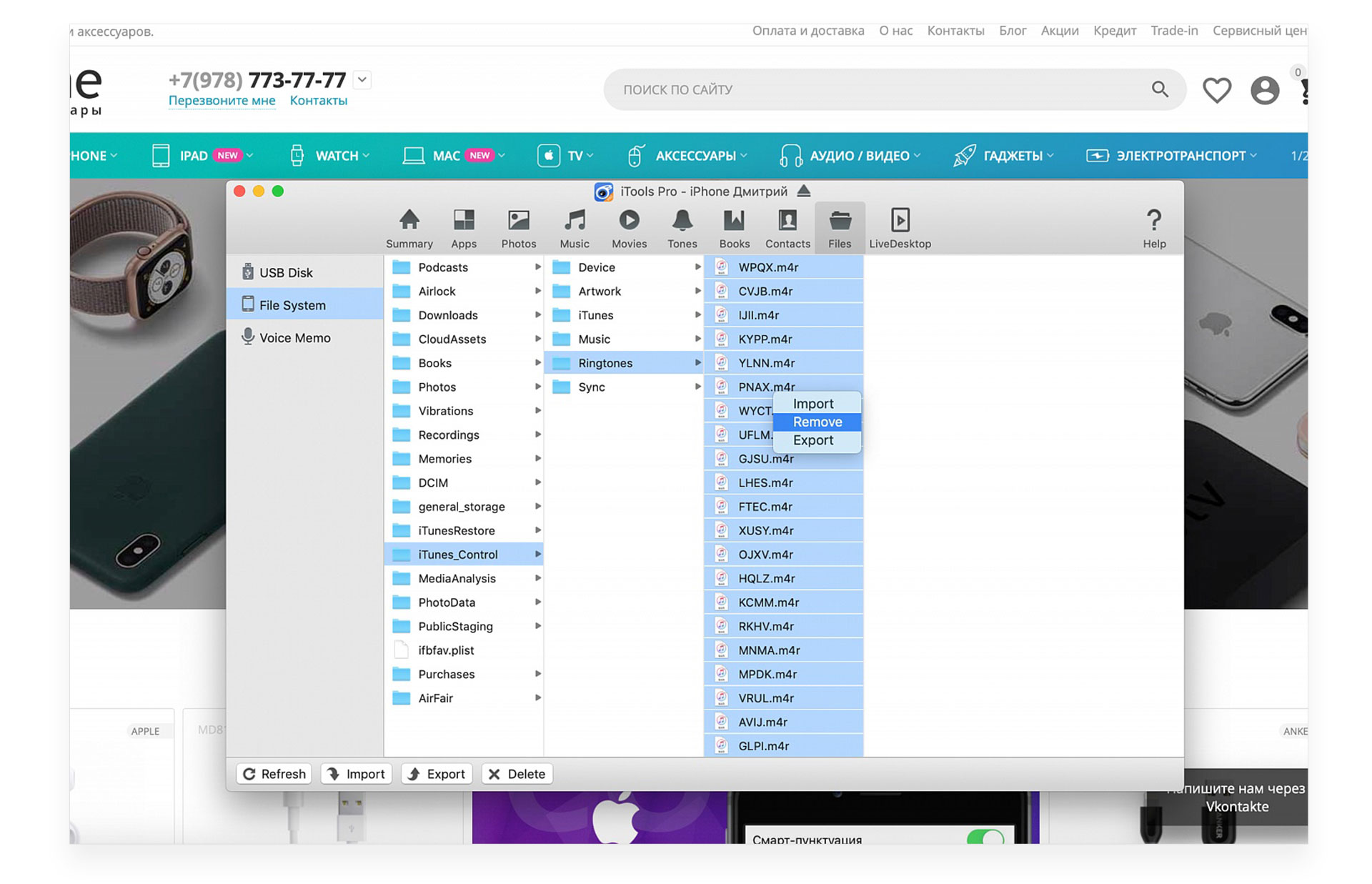Open the Trade-in link
Viewport: 1372px width, 884px height.
(x=1174, y=31)
